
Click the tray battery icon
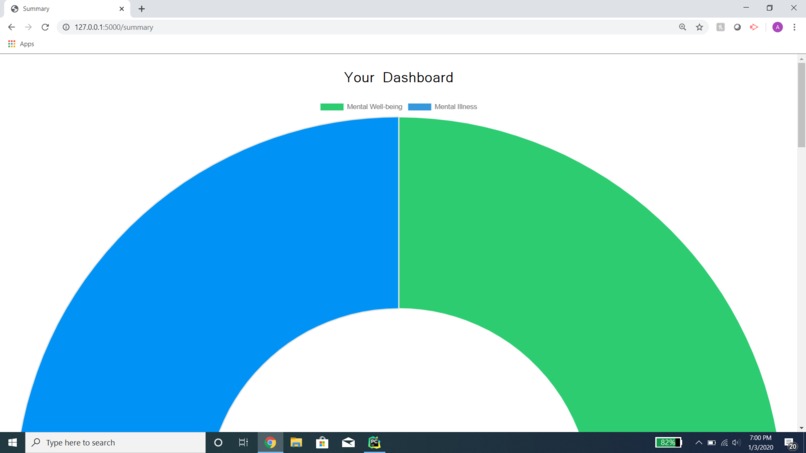point(711,442)
